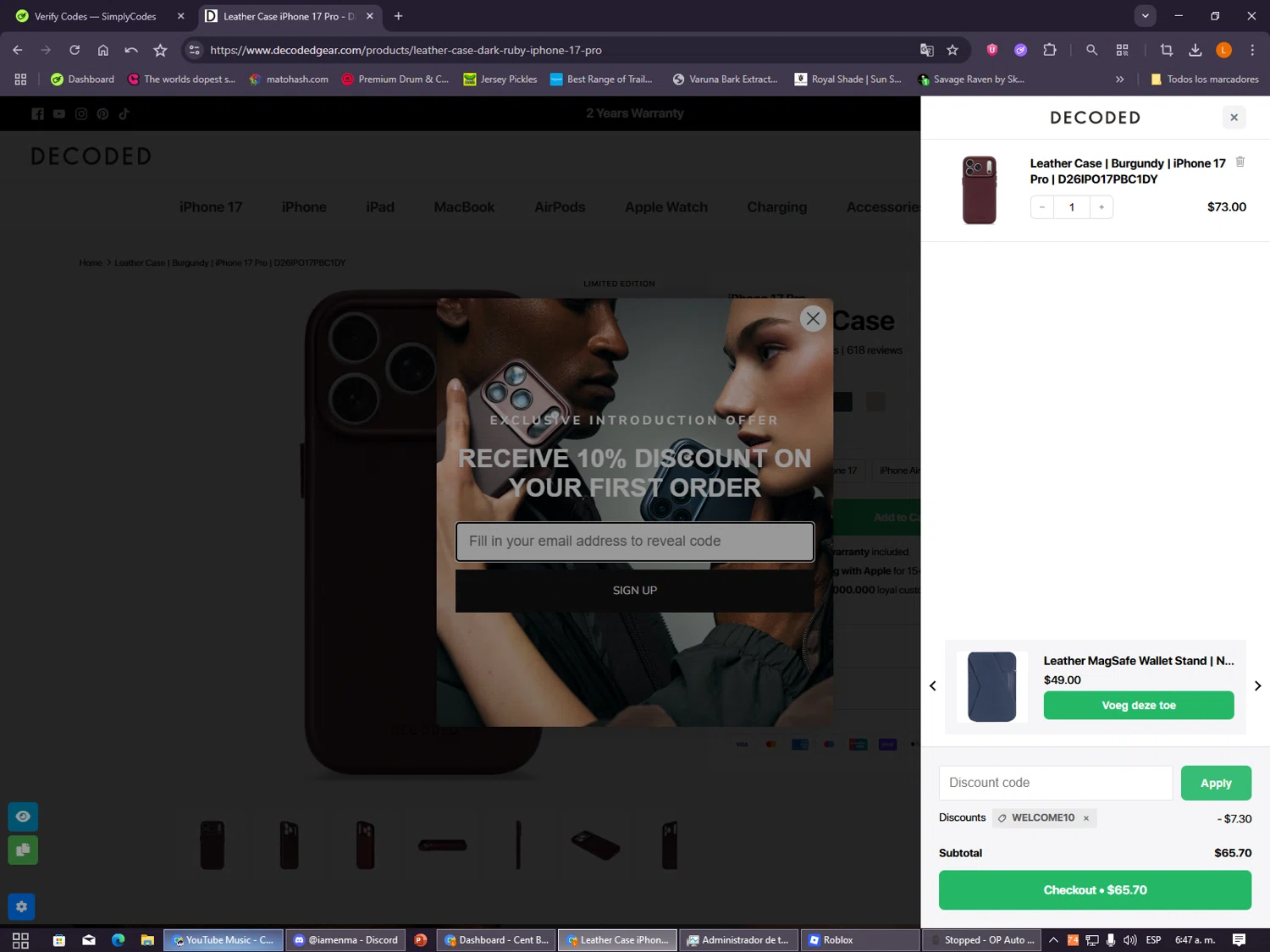
Task: Decrease Leather Case quantity with minus
Action: (x=1042, y=206)
